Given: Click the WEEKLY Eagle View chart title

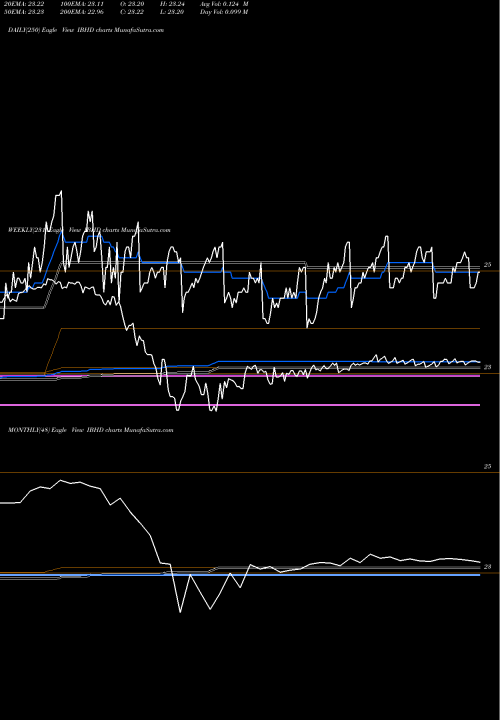Looking at the screenshot, I should coord(89,230).
